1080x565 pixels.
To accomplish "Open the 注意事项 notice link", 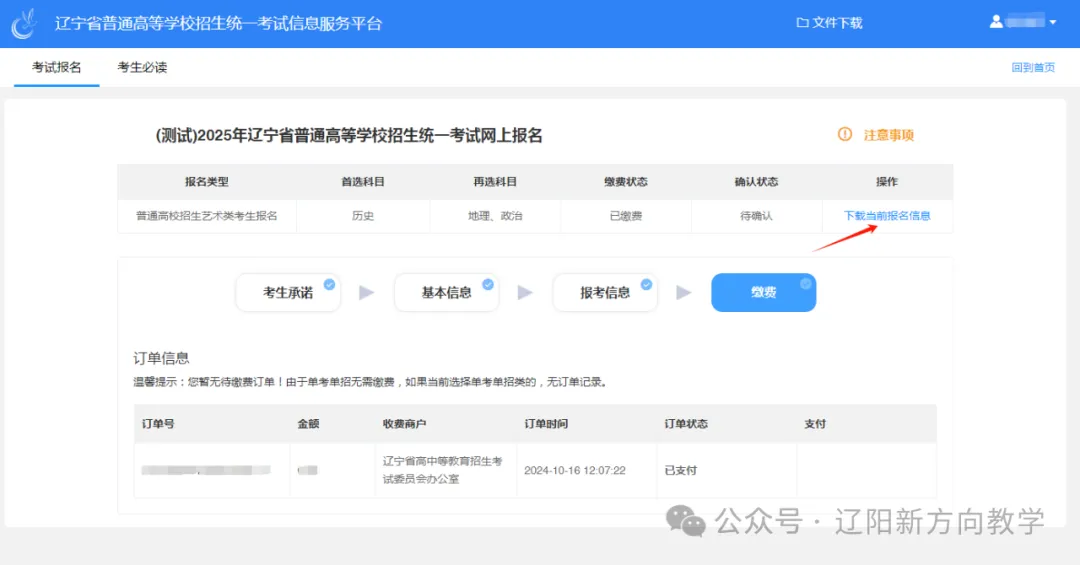I will click(x=889, y=135).
